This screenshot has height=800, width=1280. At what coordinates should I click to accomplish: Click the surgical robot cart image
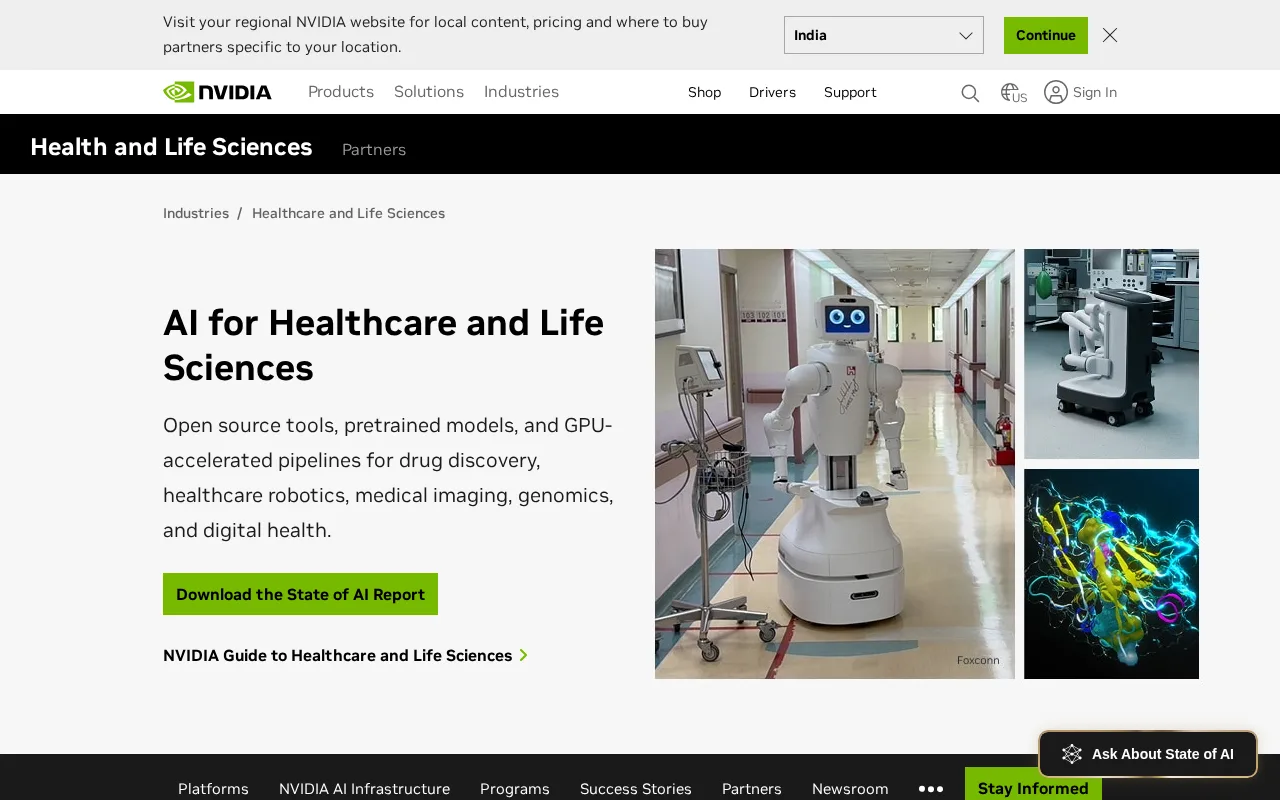click(1111, 354)
